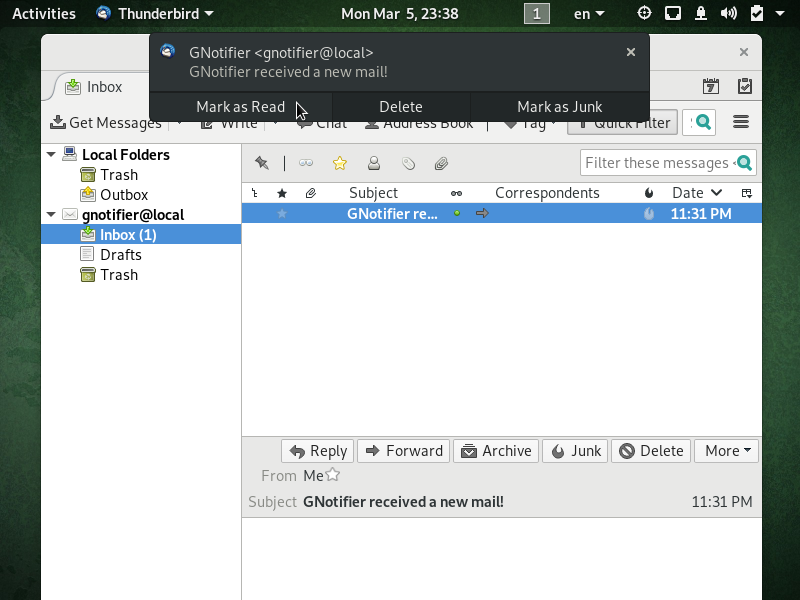
Task: Mark the notification mail as junk
Action: pos(560,107)
